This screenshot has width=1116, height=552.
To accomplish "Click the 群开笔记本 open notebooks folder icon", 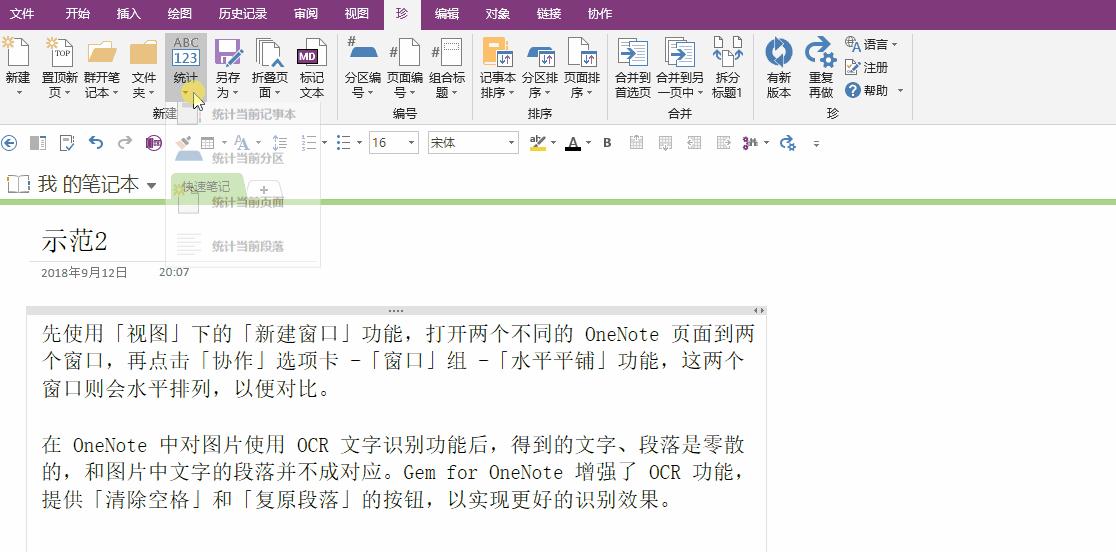I will tap(102, 52).
